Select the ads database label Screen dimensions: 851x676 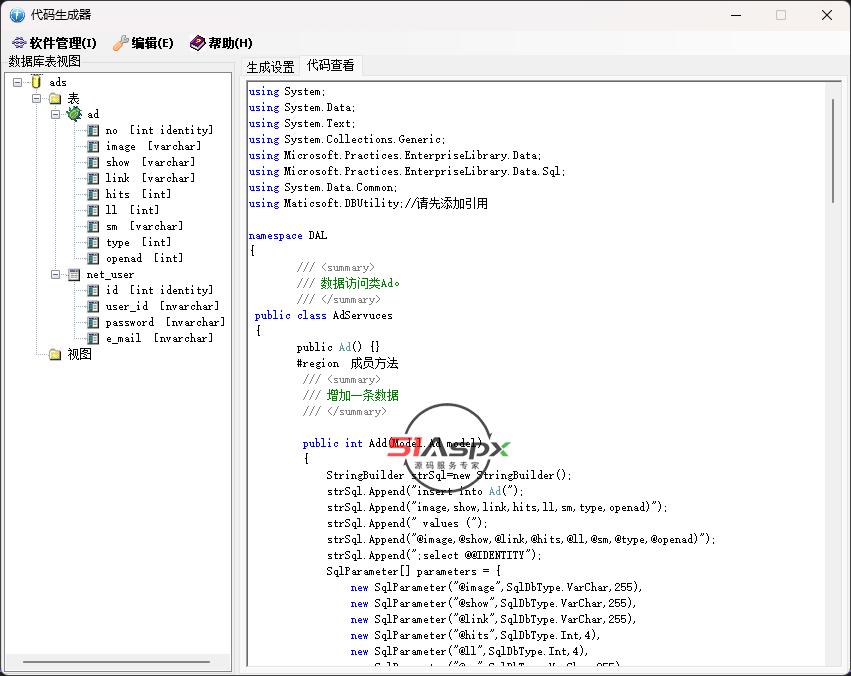pos(58,82)
